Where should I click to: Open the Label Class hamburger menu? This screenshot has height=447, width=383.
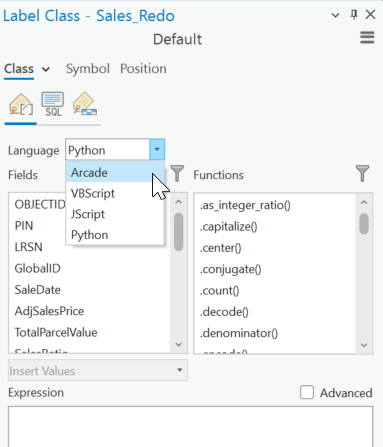[367, 38]
